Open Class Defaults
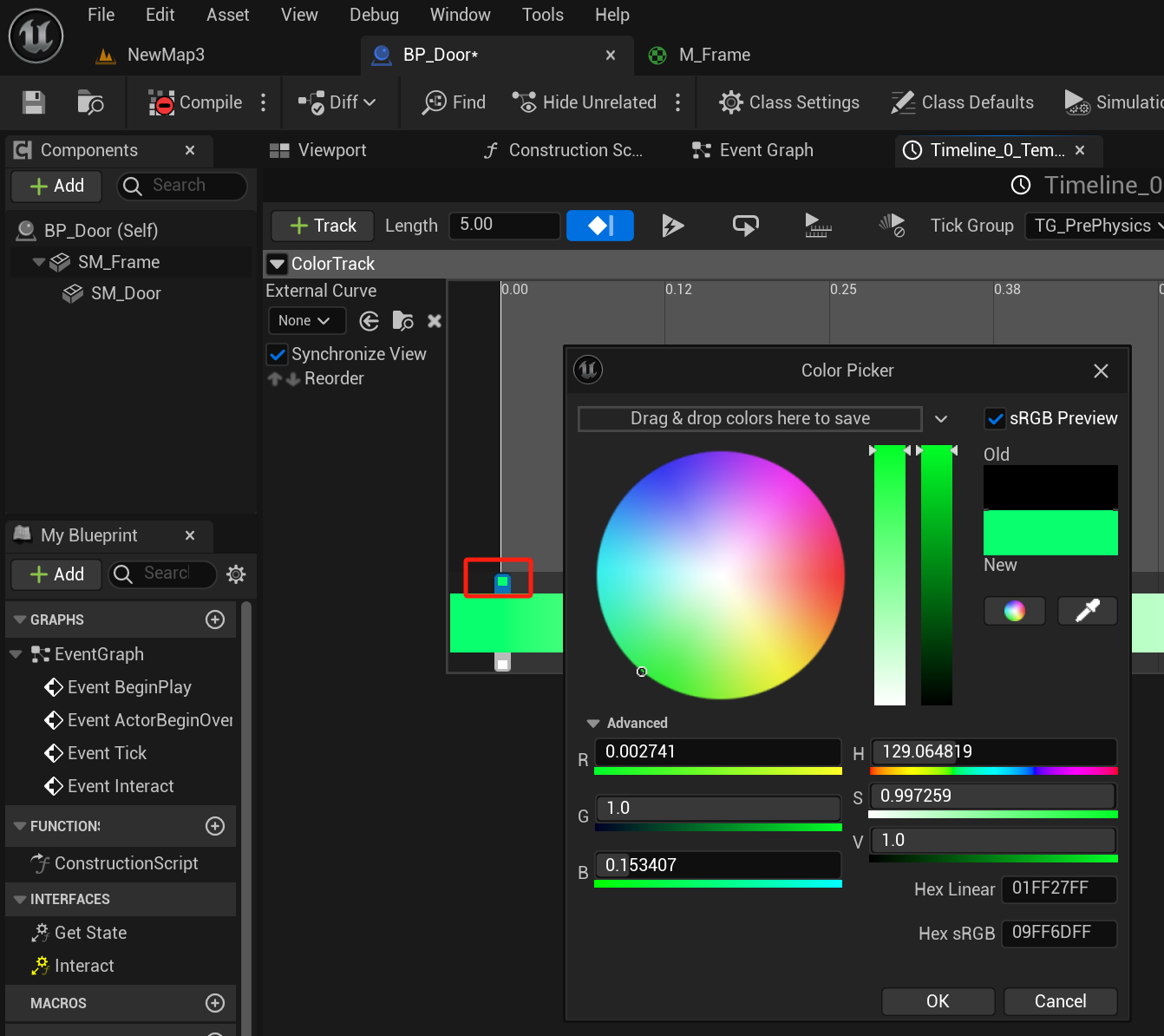The image size is (1164, 1036). (962, 102)
